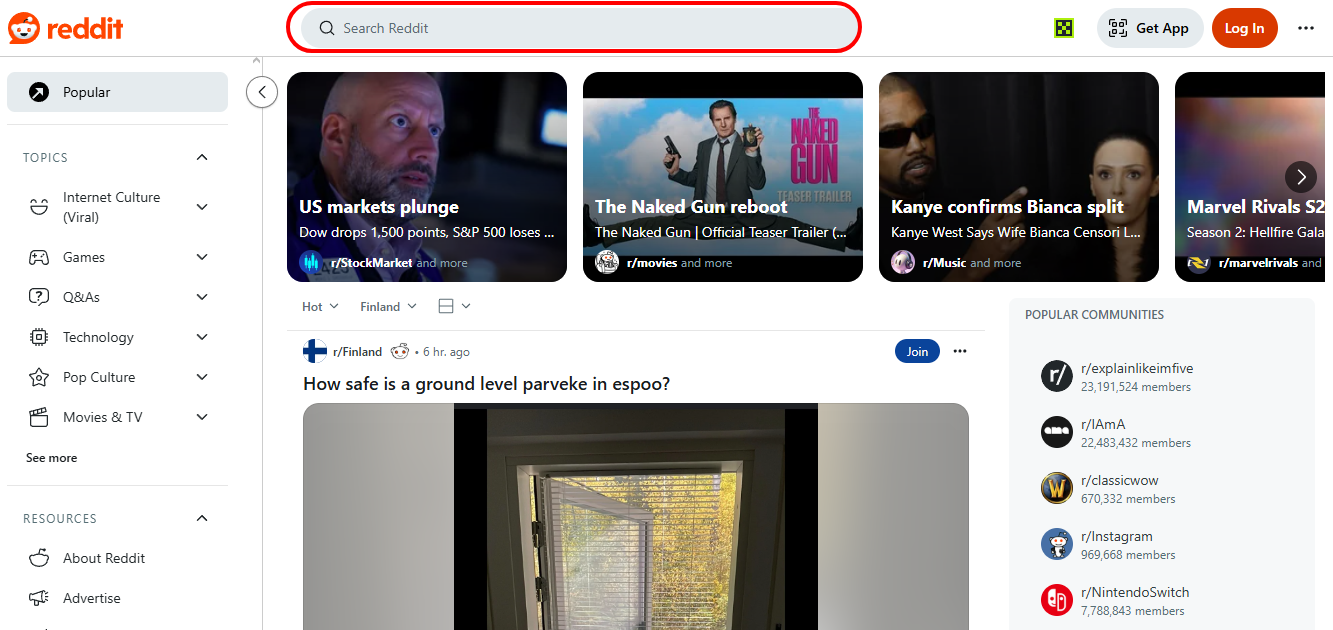Open the parveke door post image

(x=636, y=516)
